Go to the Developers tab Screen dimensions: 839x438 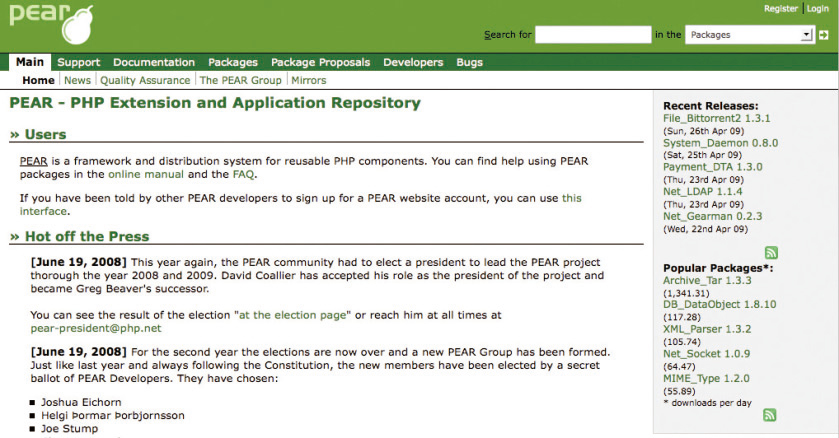click(413, 62)
